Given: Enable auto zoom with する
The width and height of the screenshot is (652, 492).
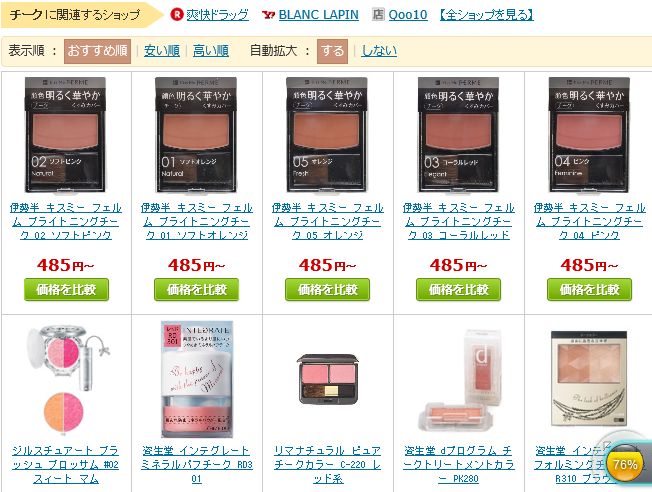Looking at the screenshot, I should [332, 51].
